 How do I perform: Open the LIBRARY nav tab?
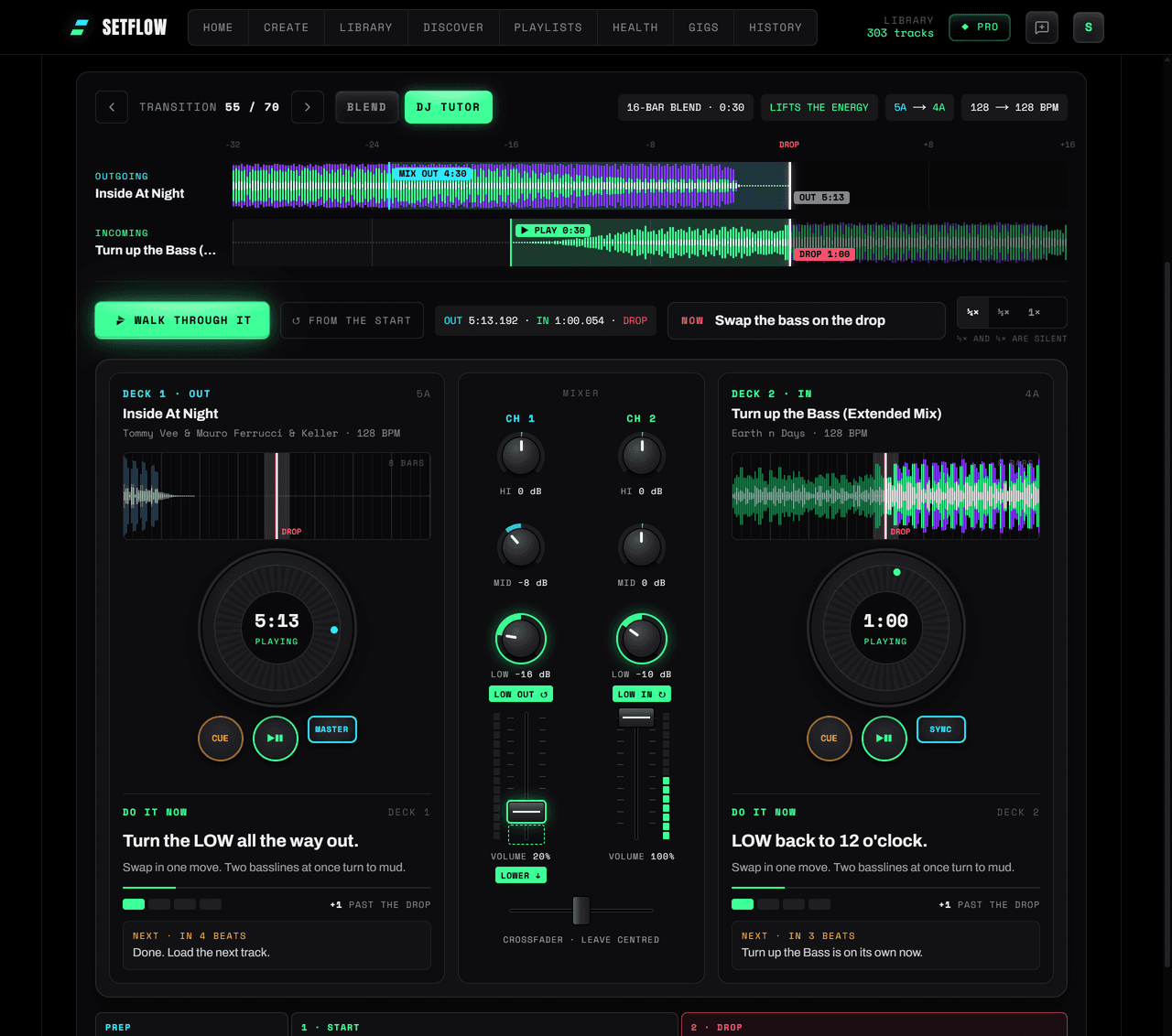tap(366, 27)
